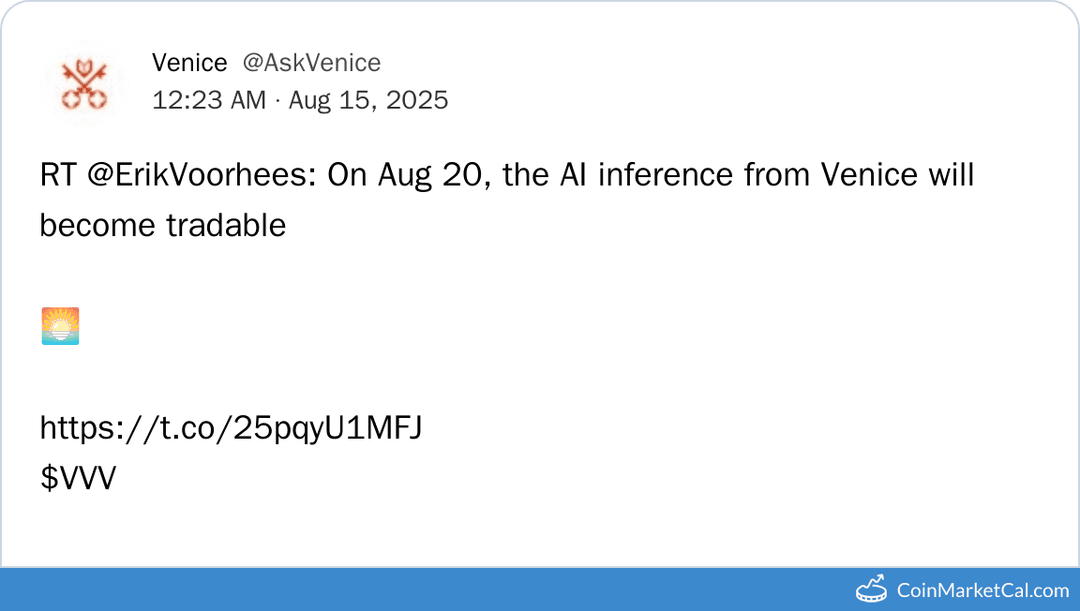Click the Venice crossed-keys avatar

(85, 85)
